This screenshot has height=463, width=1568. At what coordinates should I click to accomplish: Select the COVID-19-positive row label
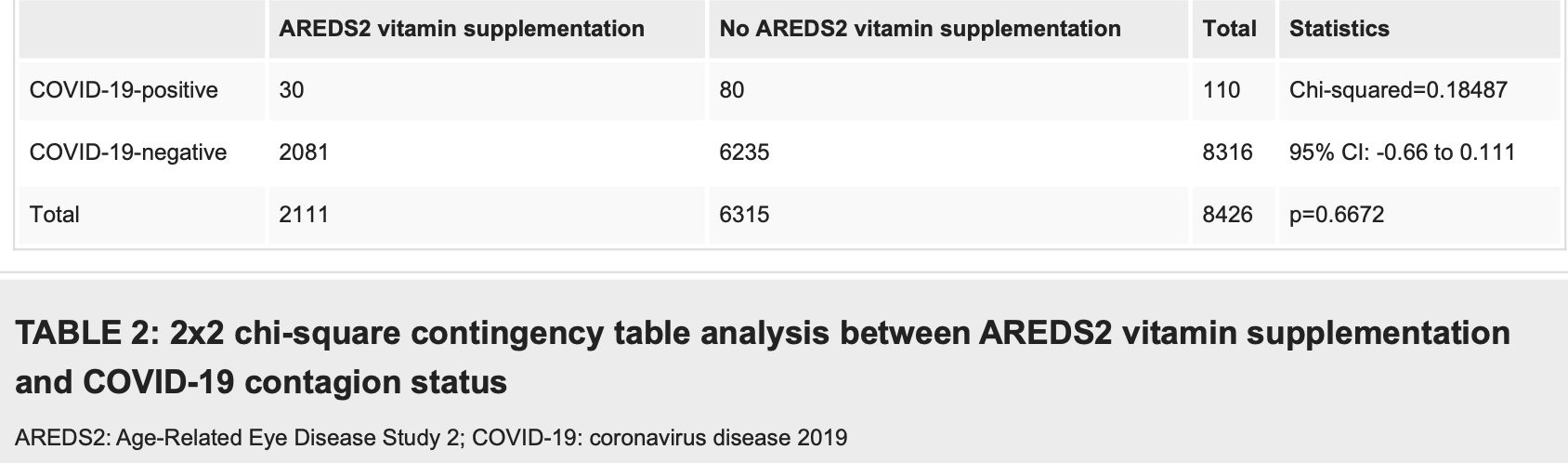[x=124, y=90]
